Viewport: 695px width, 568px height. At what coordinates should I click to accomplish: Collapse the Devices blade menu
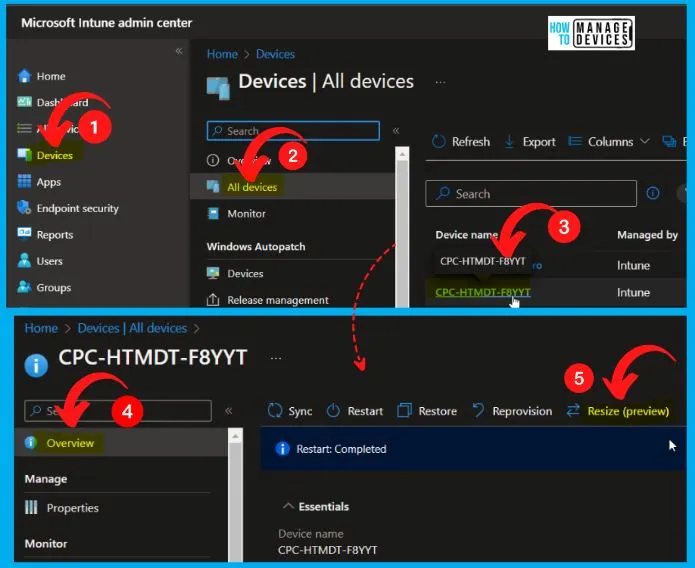pyautogui.click(x=396, y=131)
